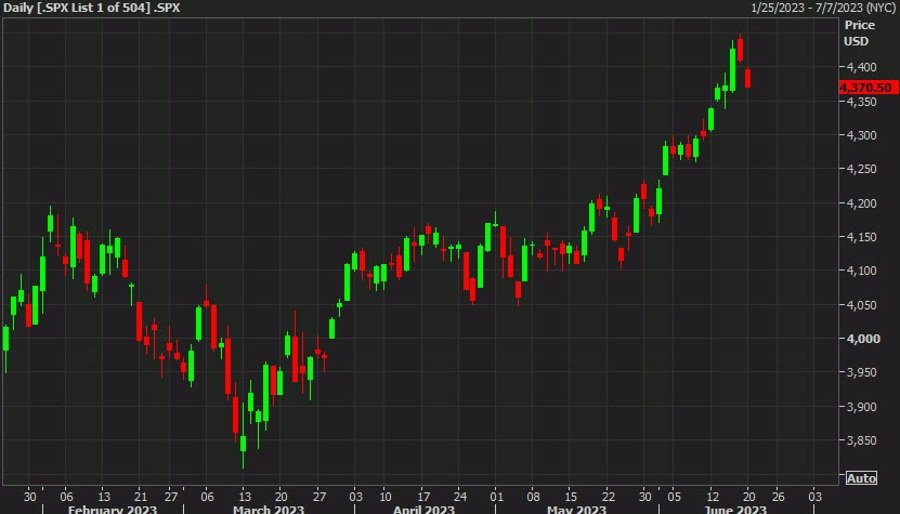
Task: Select the 4,000 level on price axis
Action: point(860,339)
